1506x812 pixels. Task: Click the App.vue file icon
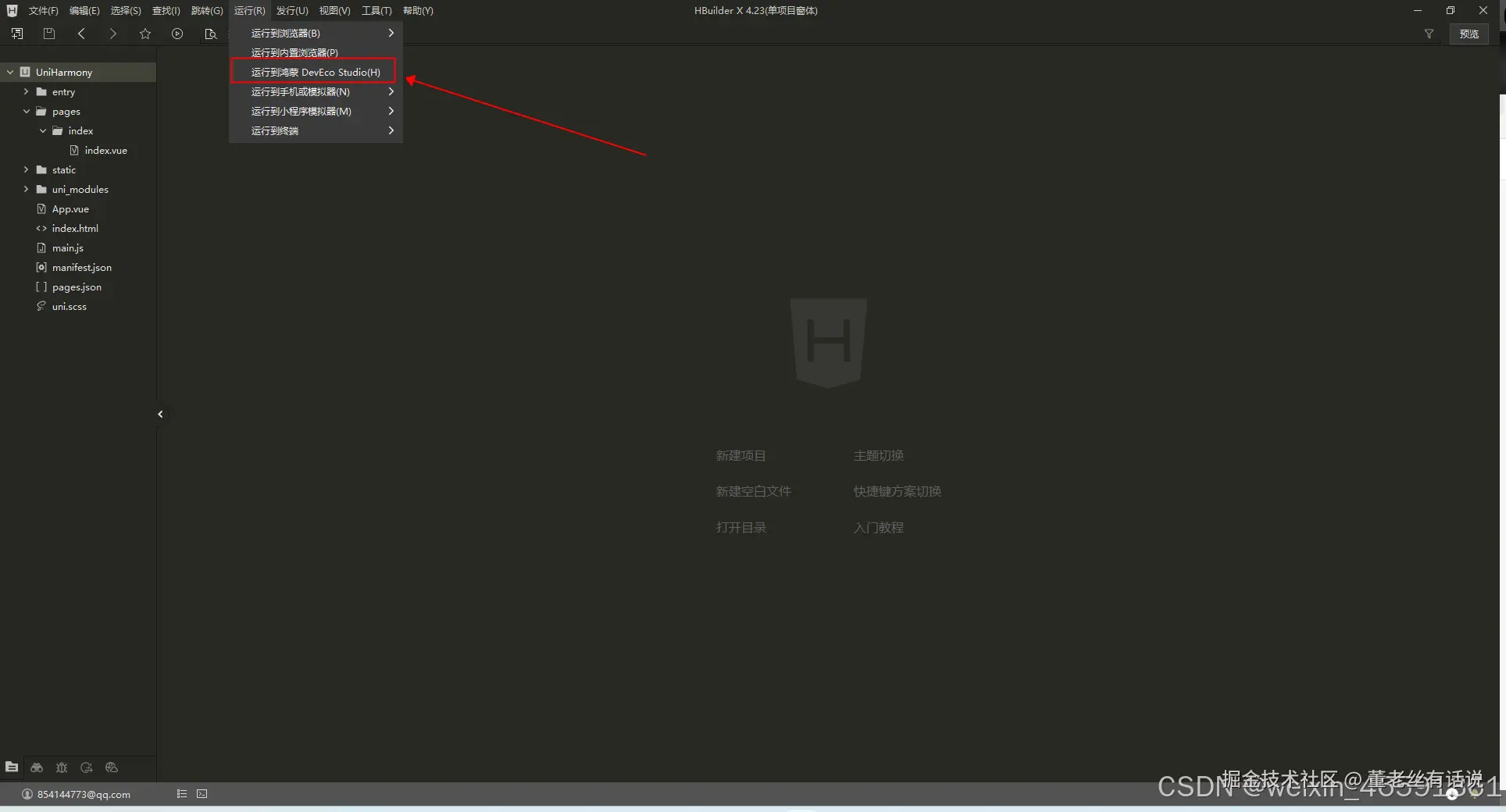coord(41,208)
